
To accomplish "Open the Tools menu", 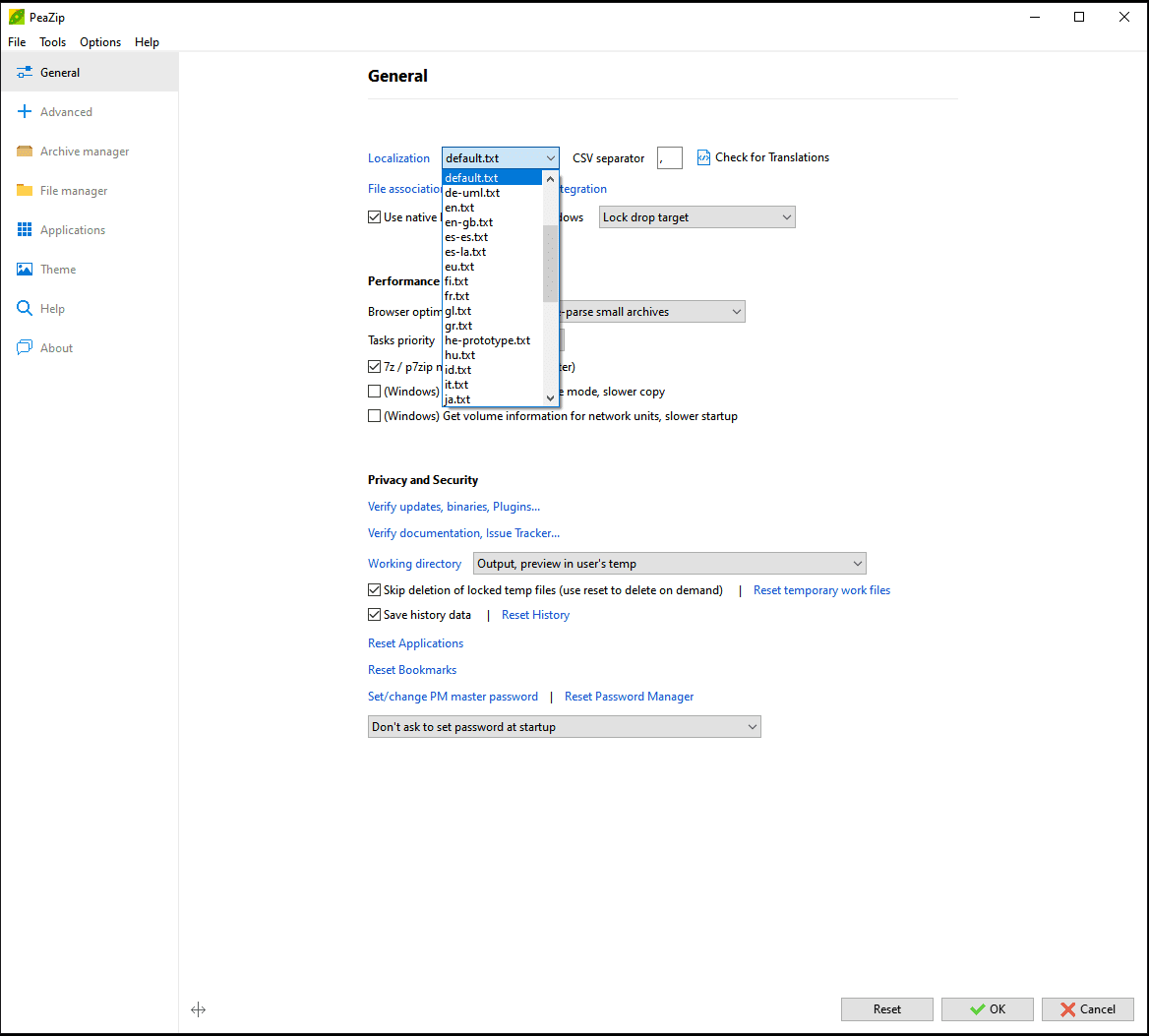I will 53,41.
